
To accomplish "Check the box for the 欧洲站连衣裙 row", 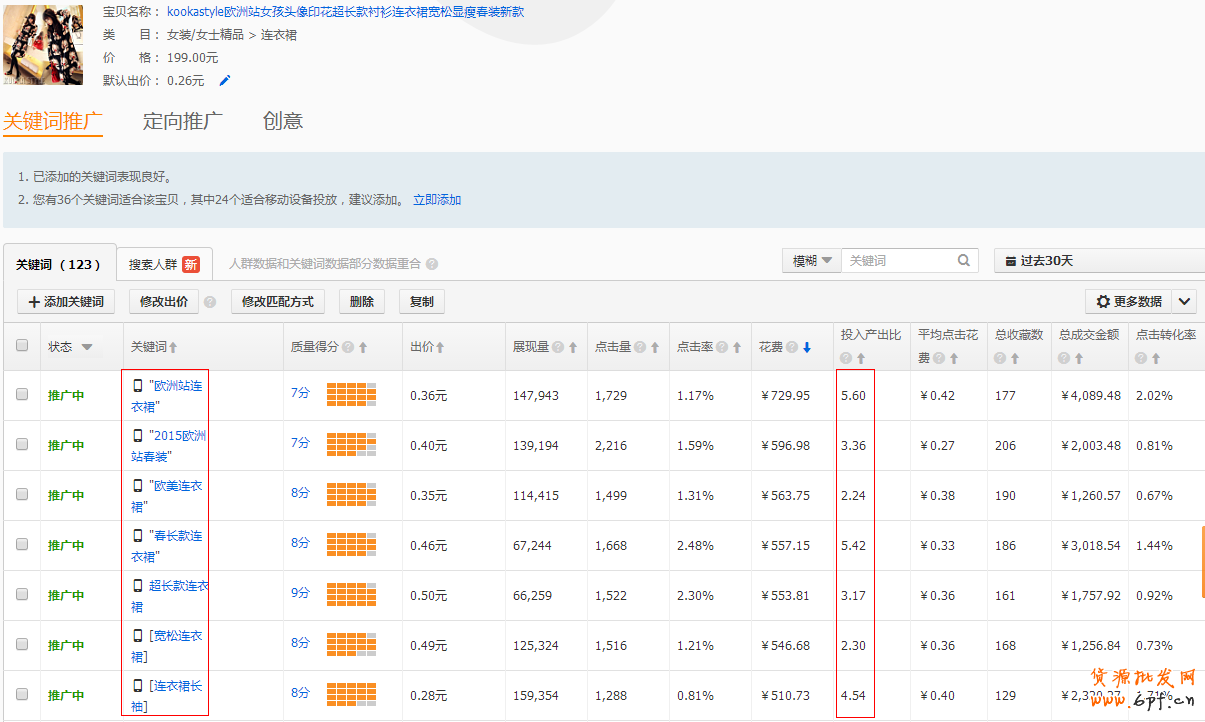I will (x=22, y=395).
